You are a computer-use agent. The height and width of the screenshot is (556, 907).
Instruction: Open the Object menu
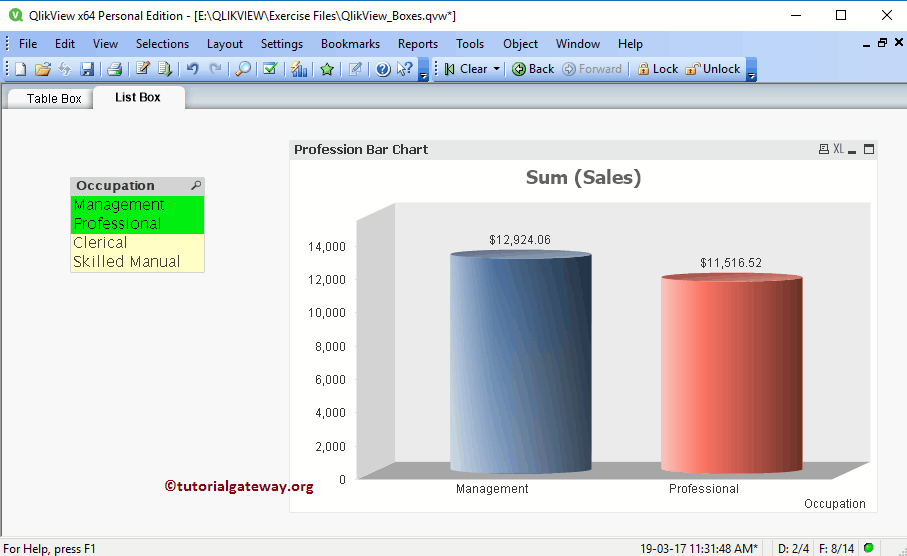(520, 44)
